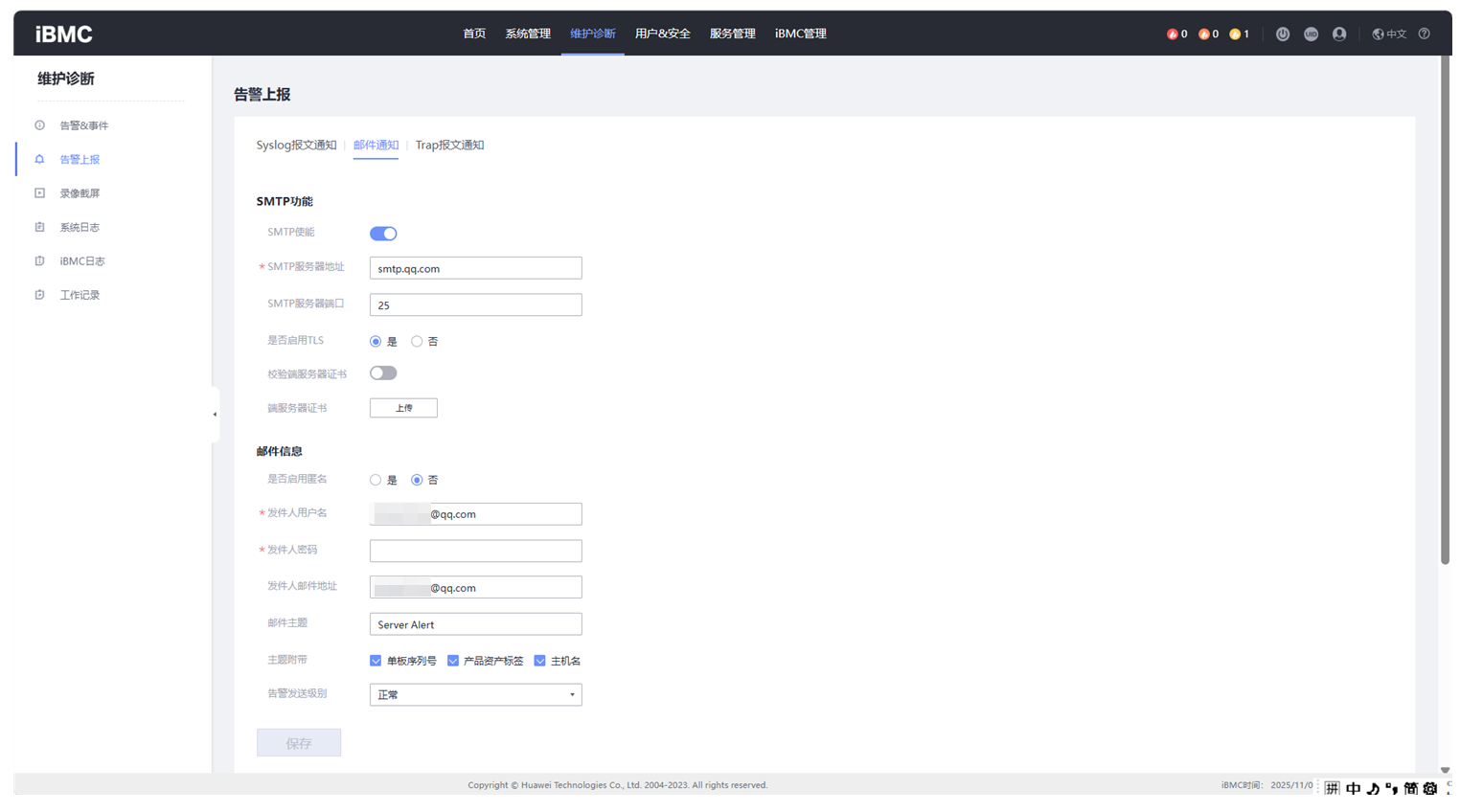
Task: Click the red critical alarm icon
Action: pyautogui.click(x=1172, y=34)
